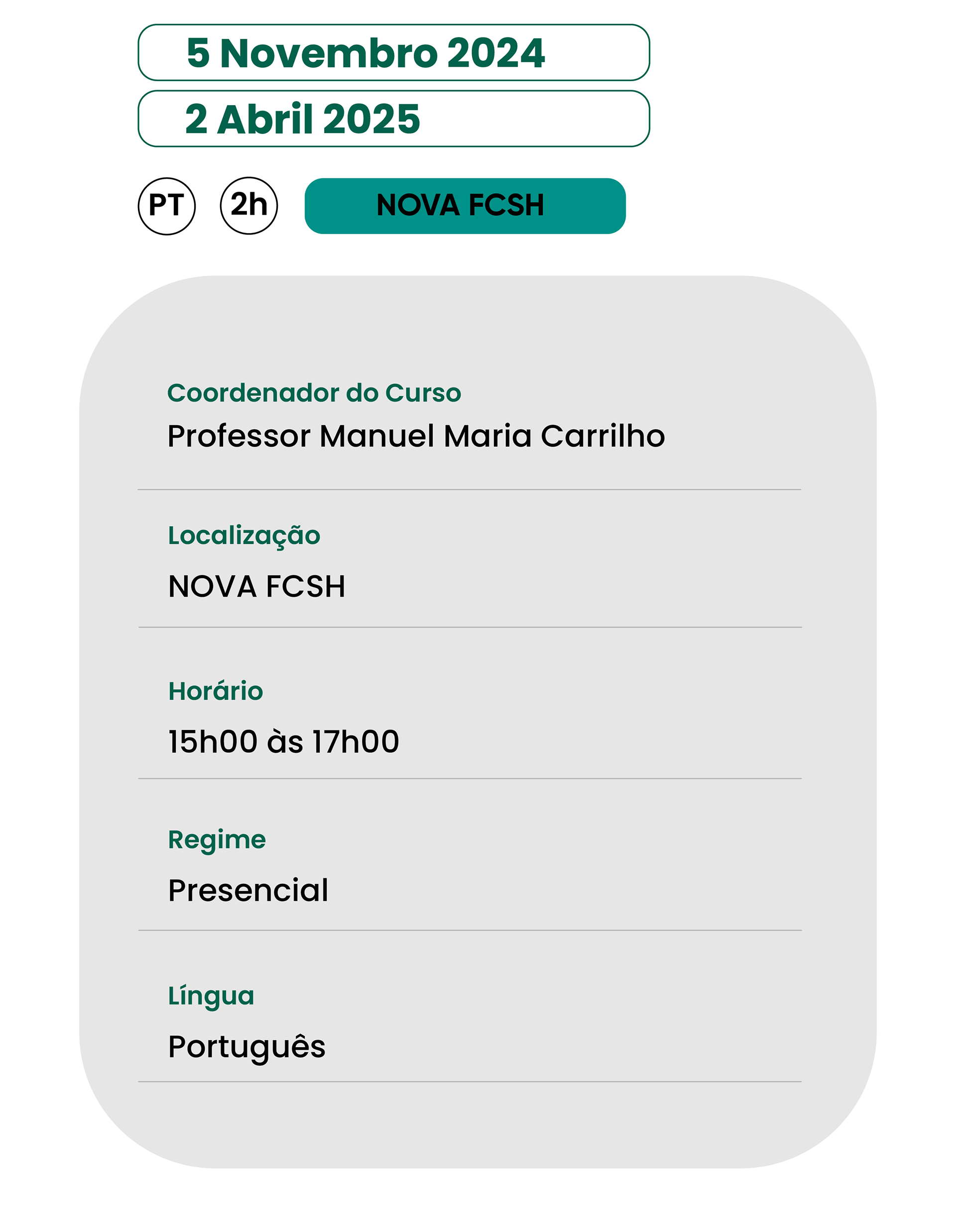Image resolution: width=956 pixels, height=1232 pixels.
Task: Click the divider line below Português
Action: point(470,1082)
